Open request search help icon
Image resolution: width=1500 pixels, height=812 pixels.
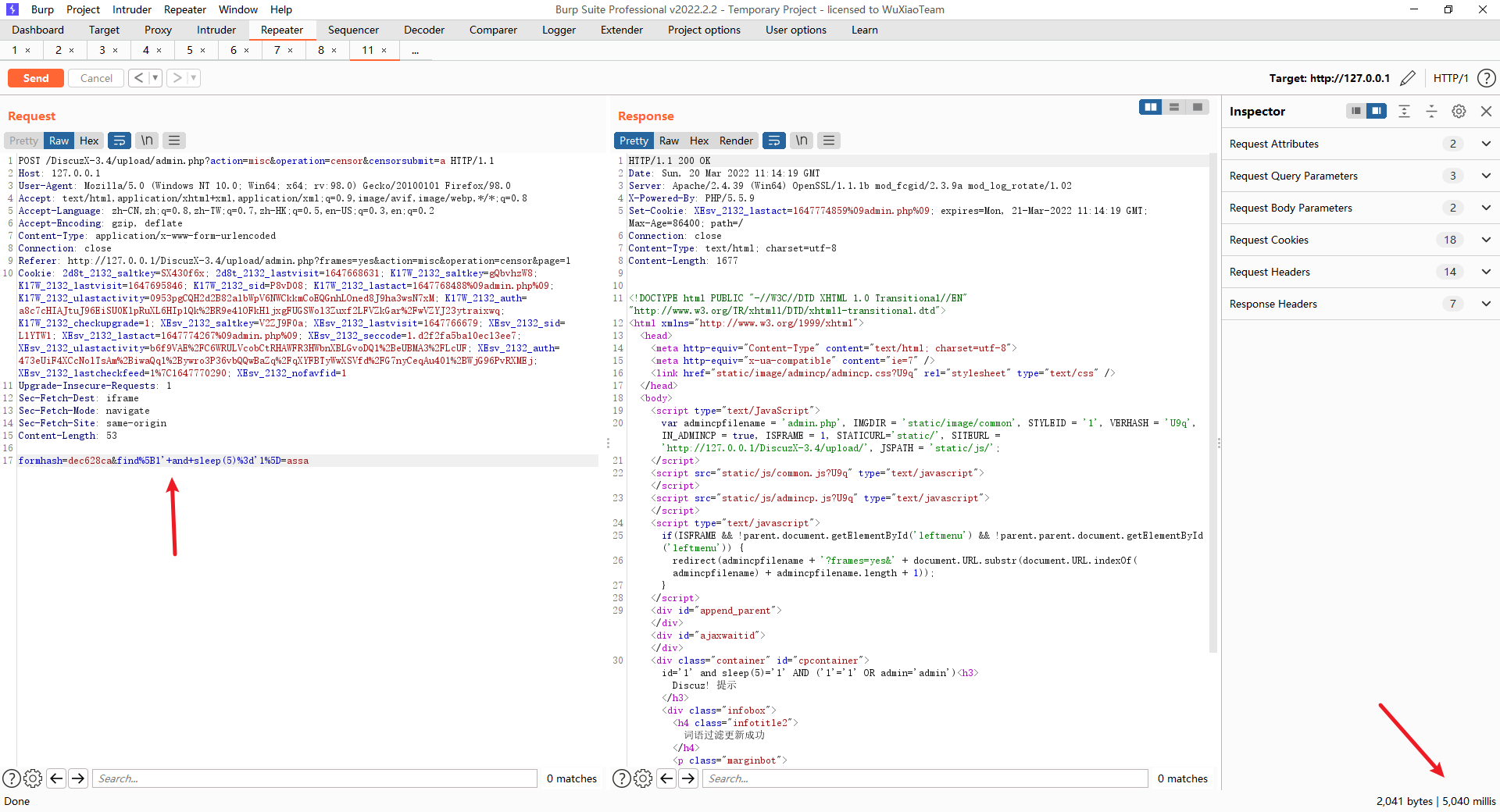[12, 778]
